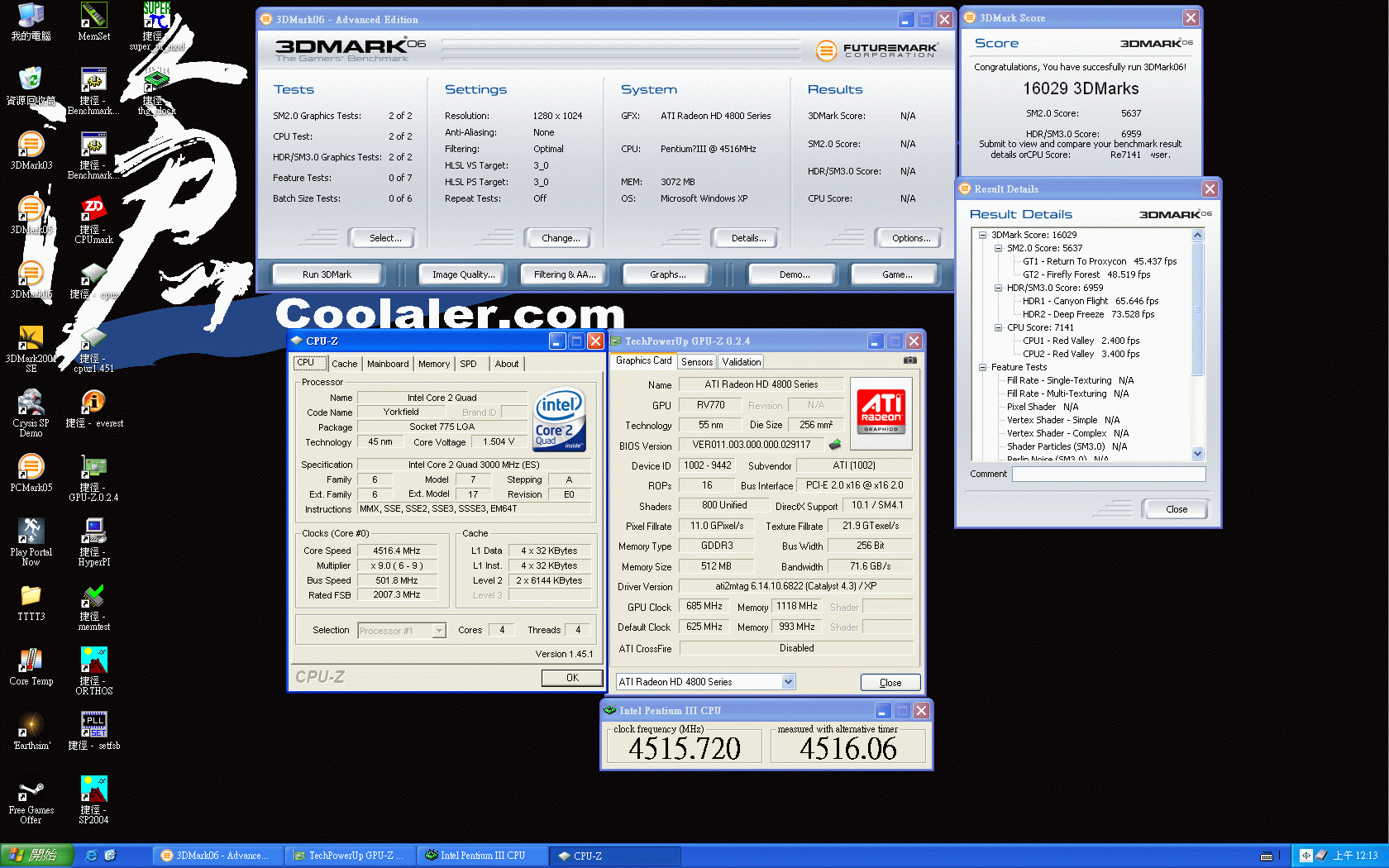Open Filtering & AA... tool
Screen dimensions: 1389x868
(565, 274)
